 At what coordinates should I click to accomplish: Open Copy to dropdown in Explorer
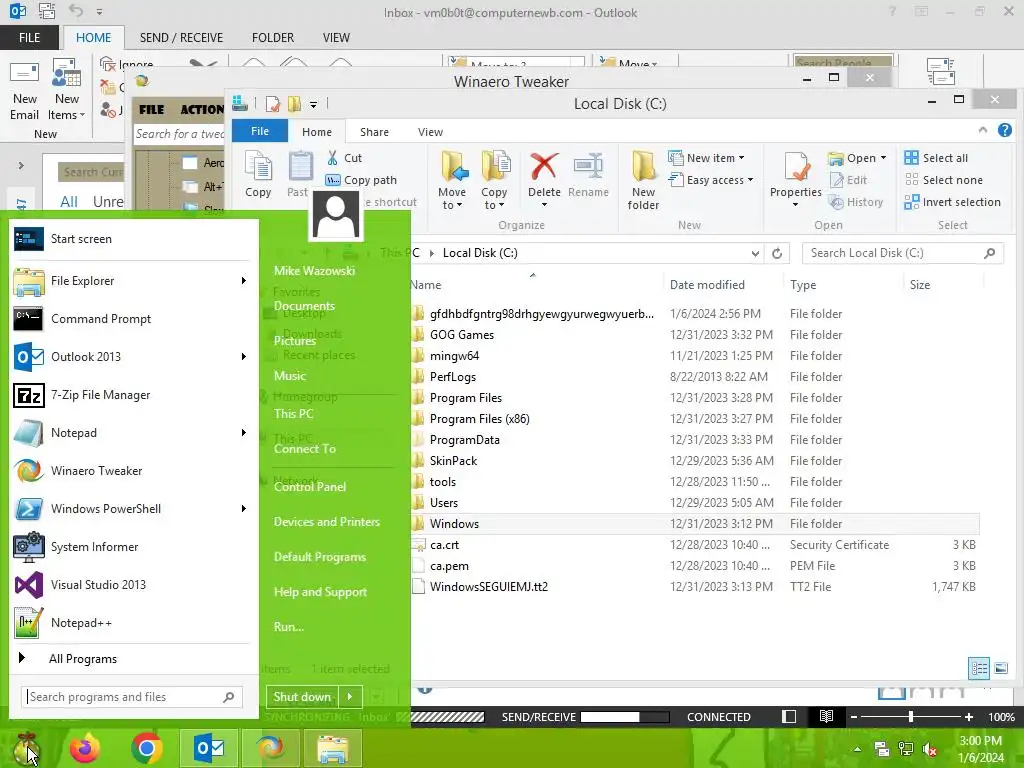pyautogui.click(x=494, y=199)
